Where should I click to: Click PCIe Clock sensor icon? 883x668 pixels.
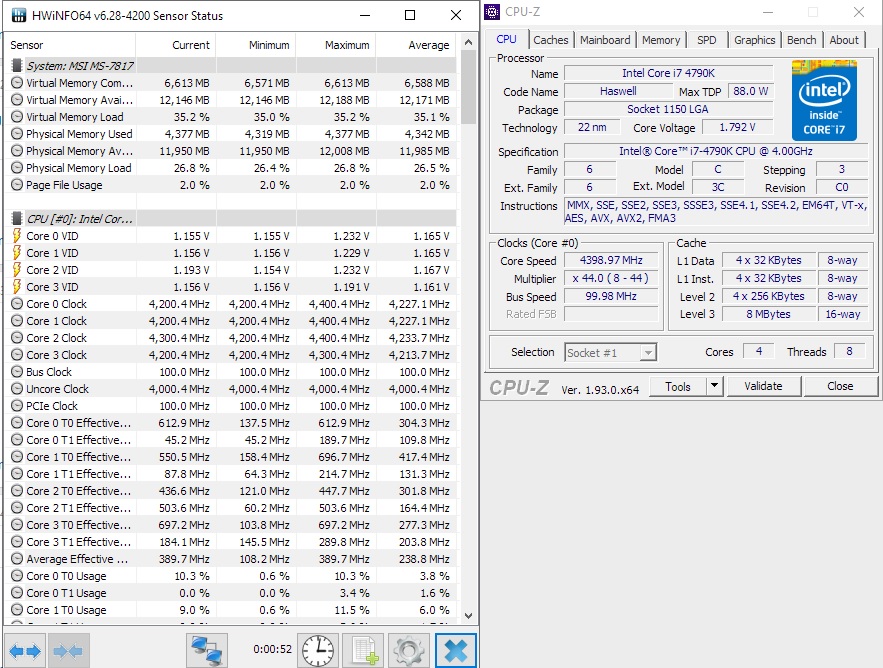(17, 406)
